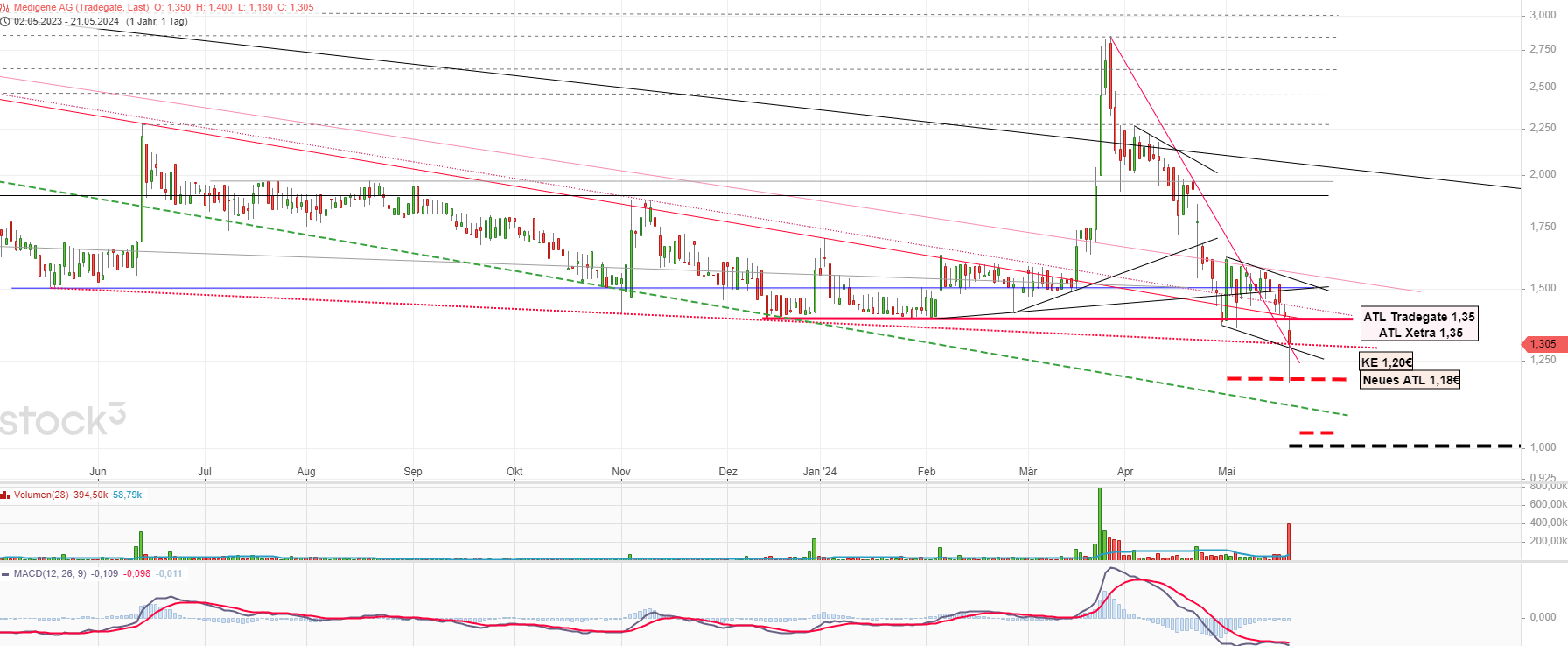Screen dimensions: 1568x646
Task: Click the line icon beside MACD(12, 26, 9)
Action: [5, 574]
